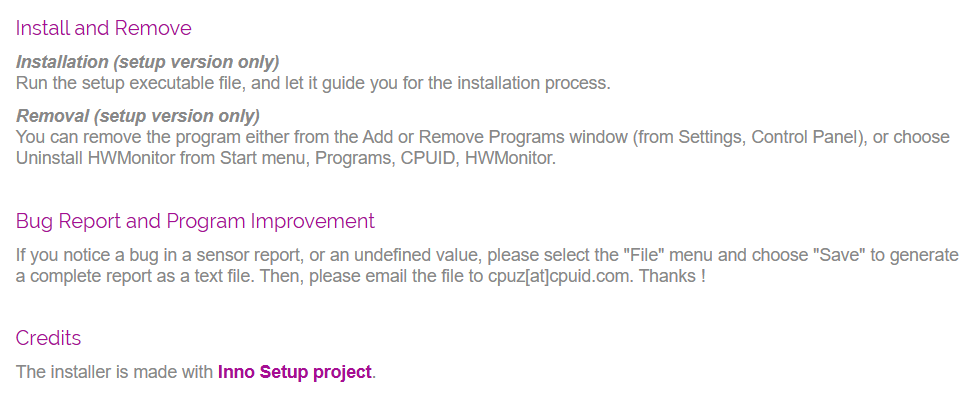The height and width of the screenshot is (405, 972).
Task: Click the Credits heading
Action: pyautogui.click(x=48, y=338)
